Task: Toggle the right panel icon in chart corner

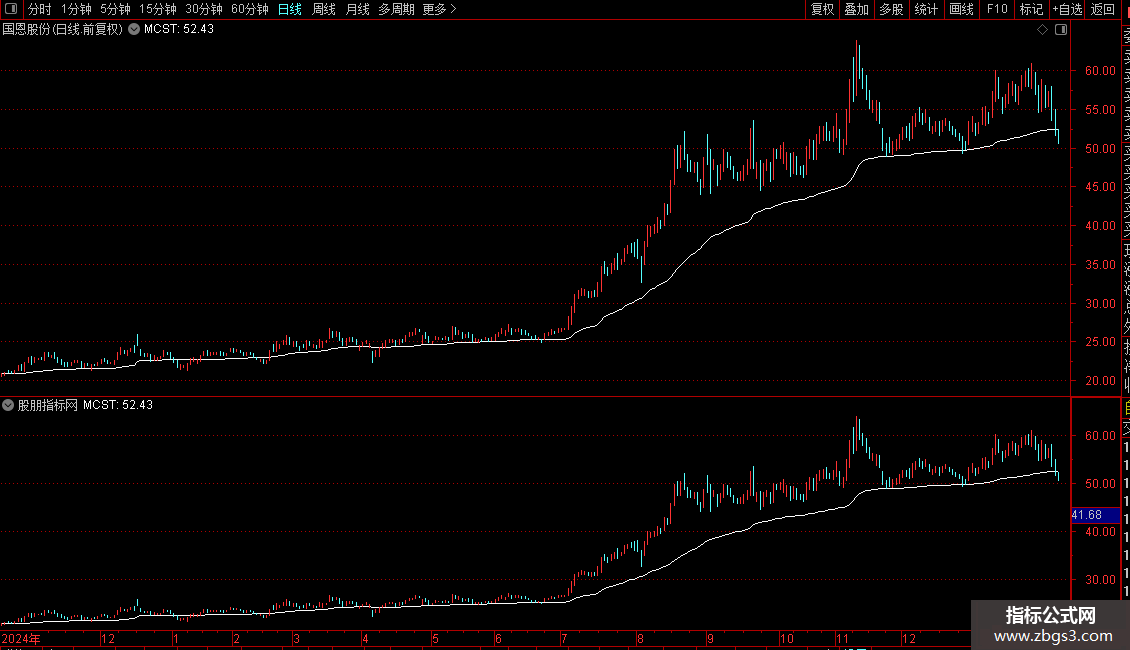Action: [x=1061, y=30]
